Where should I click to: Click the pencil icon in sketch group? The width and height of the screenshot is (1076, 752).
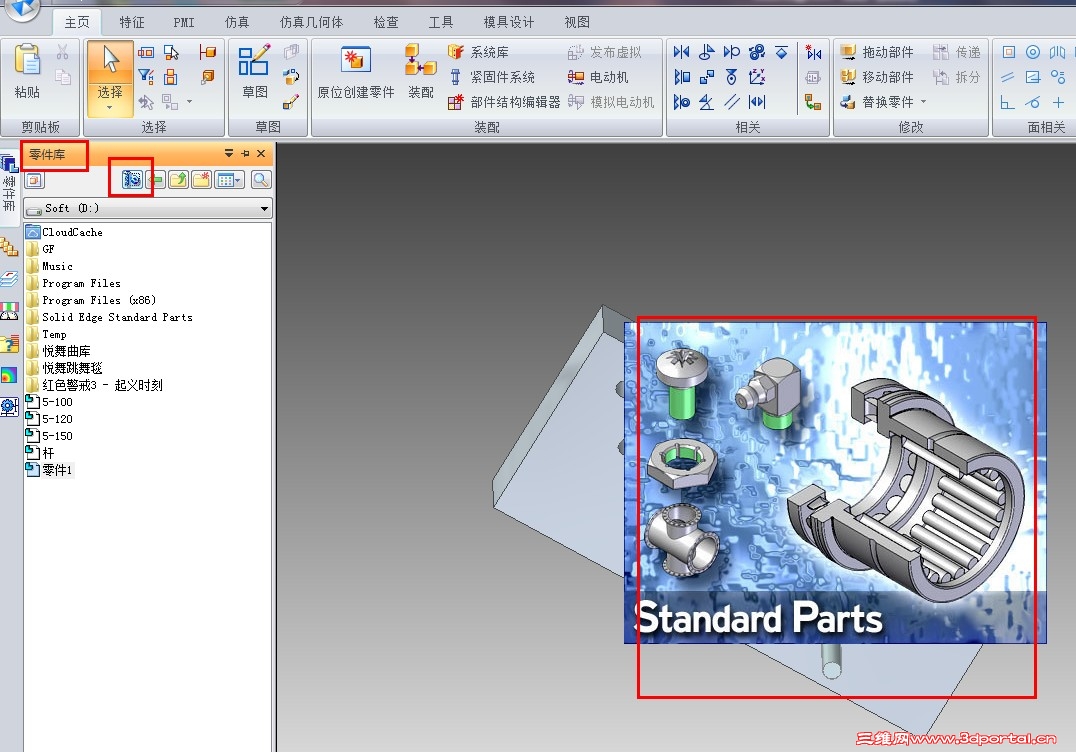291,102
